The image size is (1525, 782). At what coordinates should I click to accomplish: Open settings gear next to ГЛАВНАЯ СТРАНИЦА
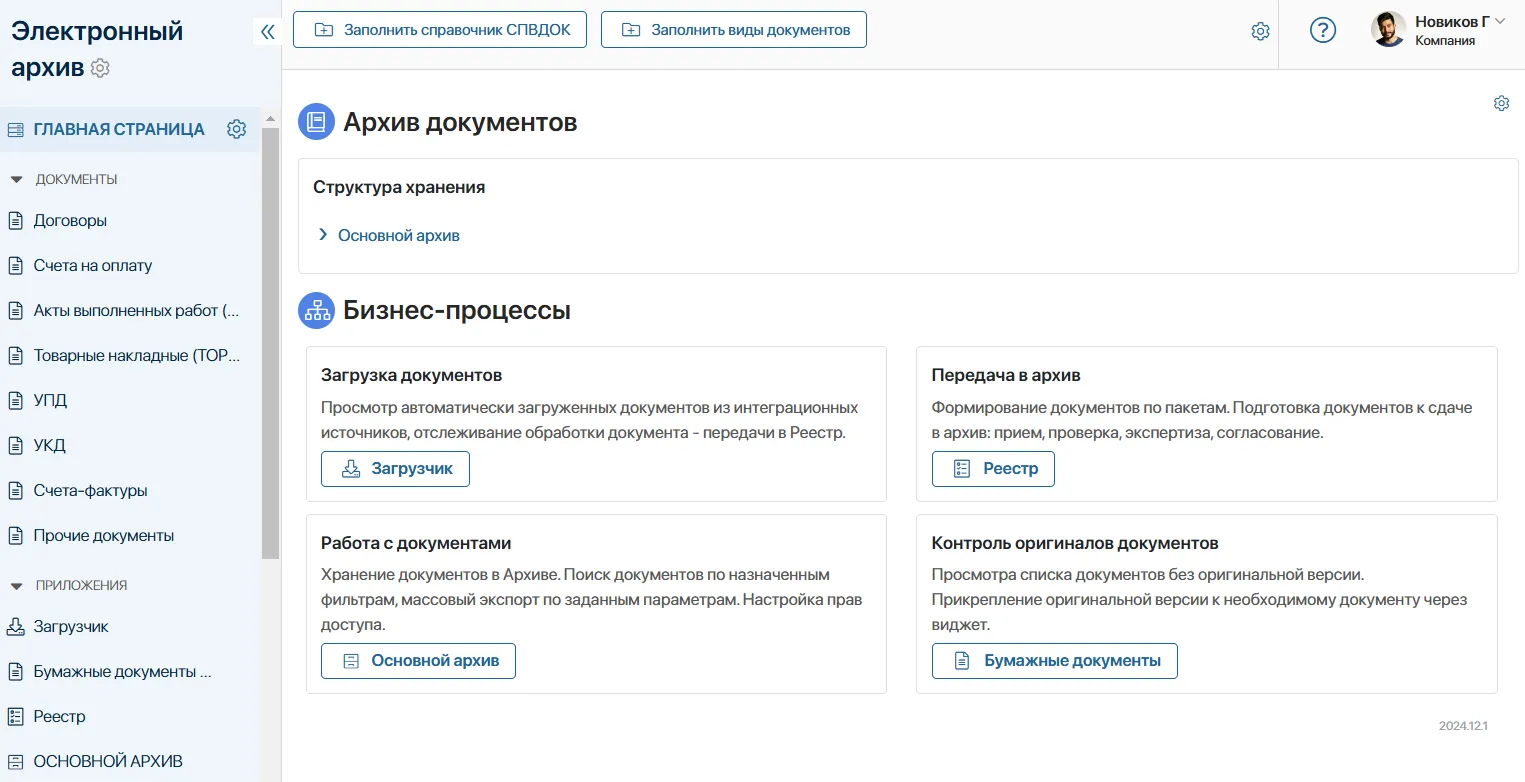(236, 129)
